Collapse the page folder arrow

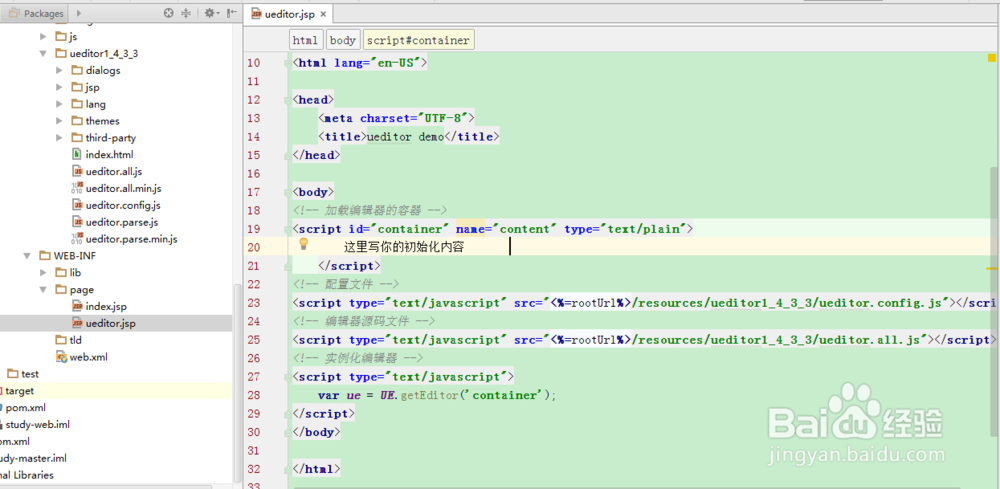click(x=43, y=289)
